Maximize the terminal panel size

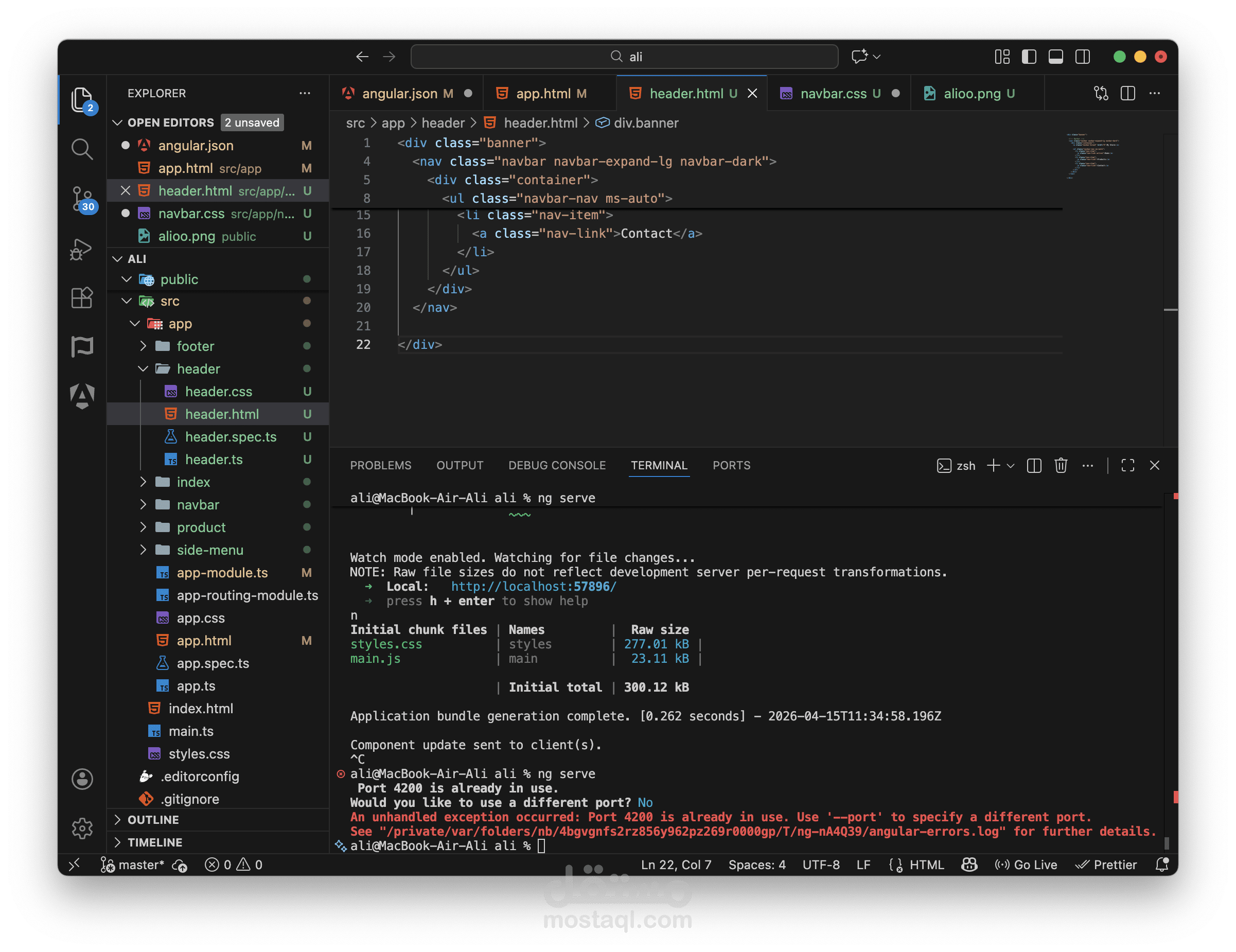pyautogui.click(x=1127, y=465)
